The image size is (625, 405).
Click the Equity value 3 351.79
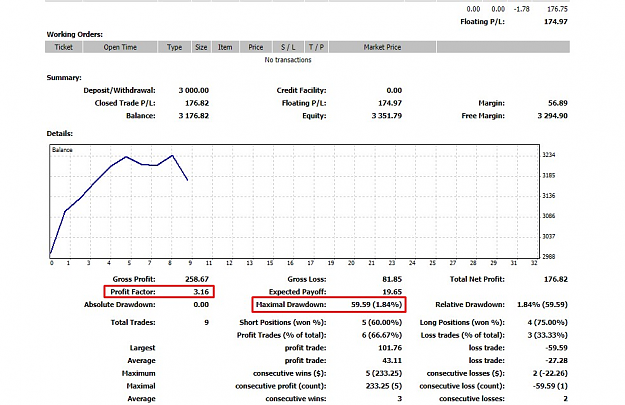tap(387, 116)
